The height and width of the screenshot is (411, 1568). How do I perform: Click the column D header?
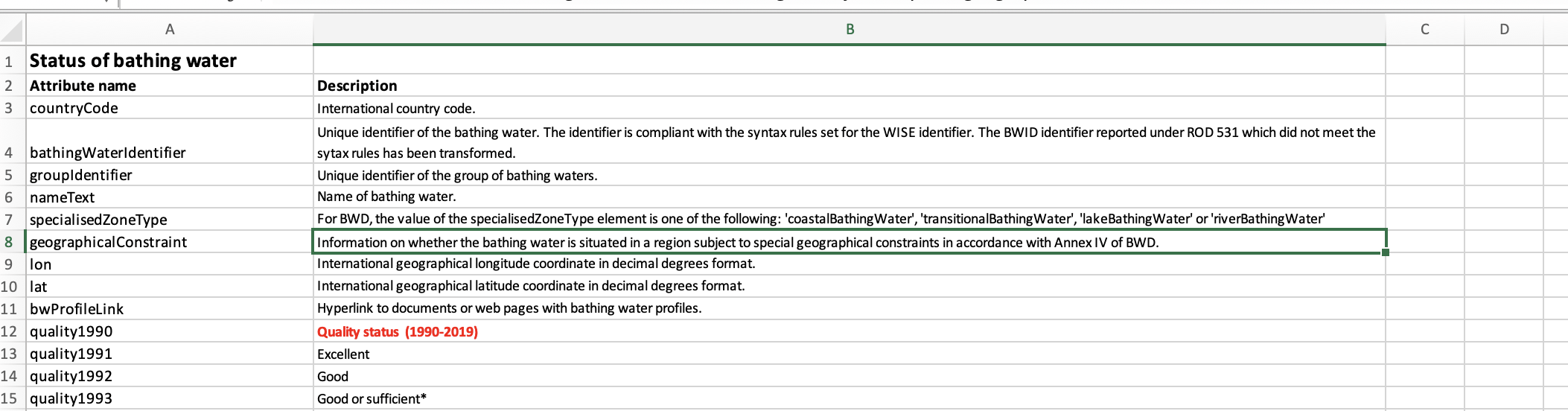[x=1504, y=30]
